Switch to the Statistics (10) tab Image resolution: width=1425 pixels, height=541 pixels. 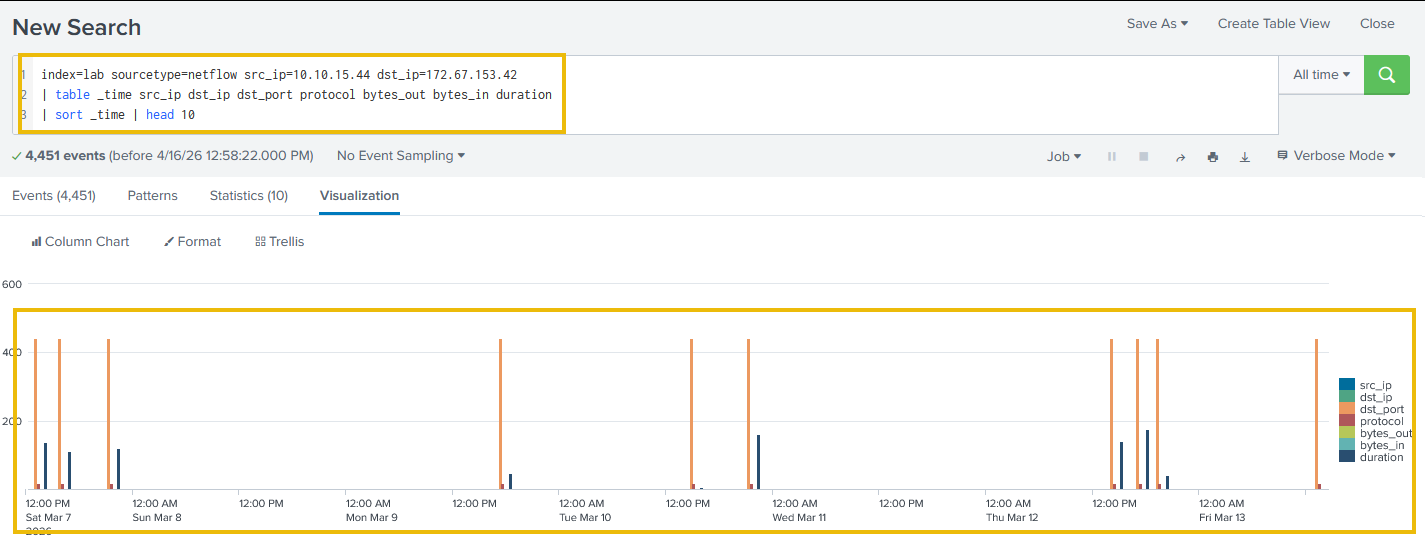coord(249,196)
